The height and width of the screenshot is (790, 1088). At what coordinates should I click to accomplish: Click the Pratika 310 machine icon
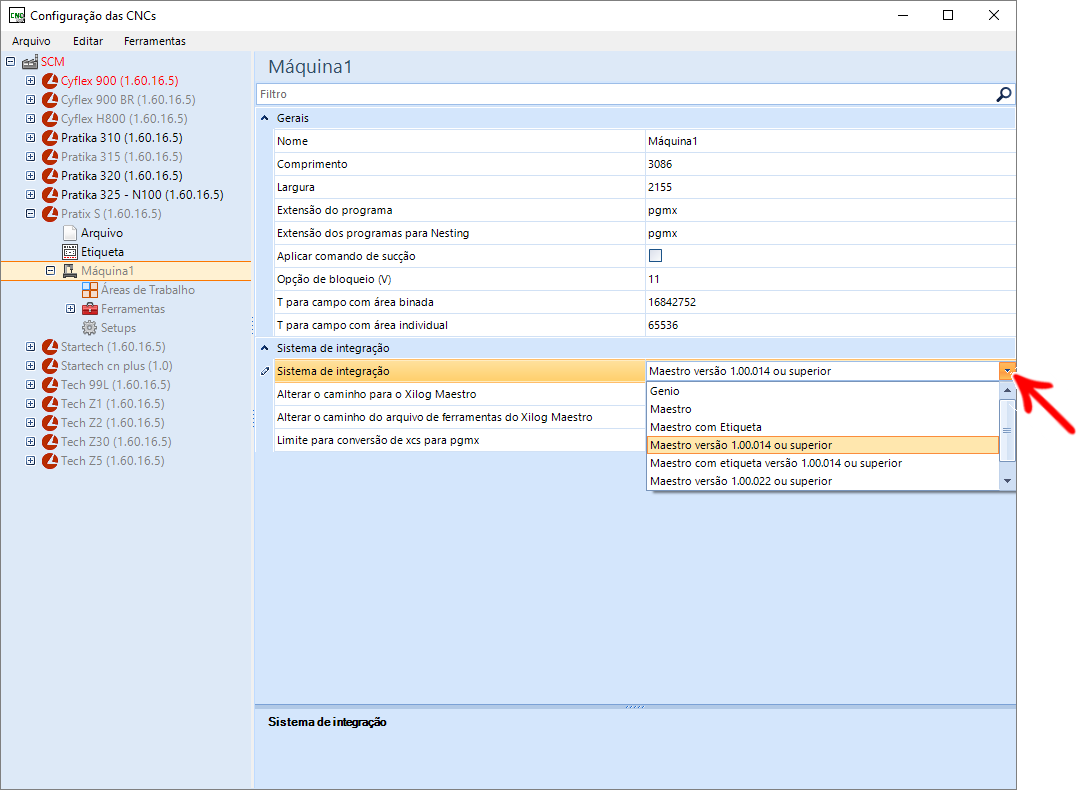[x=50, y=138]
